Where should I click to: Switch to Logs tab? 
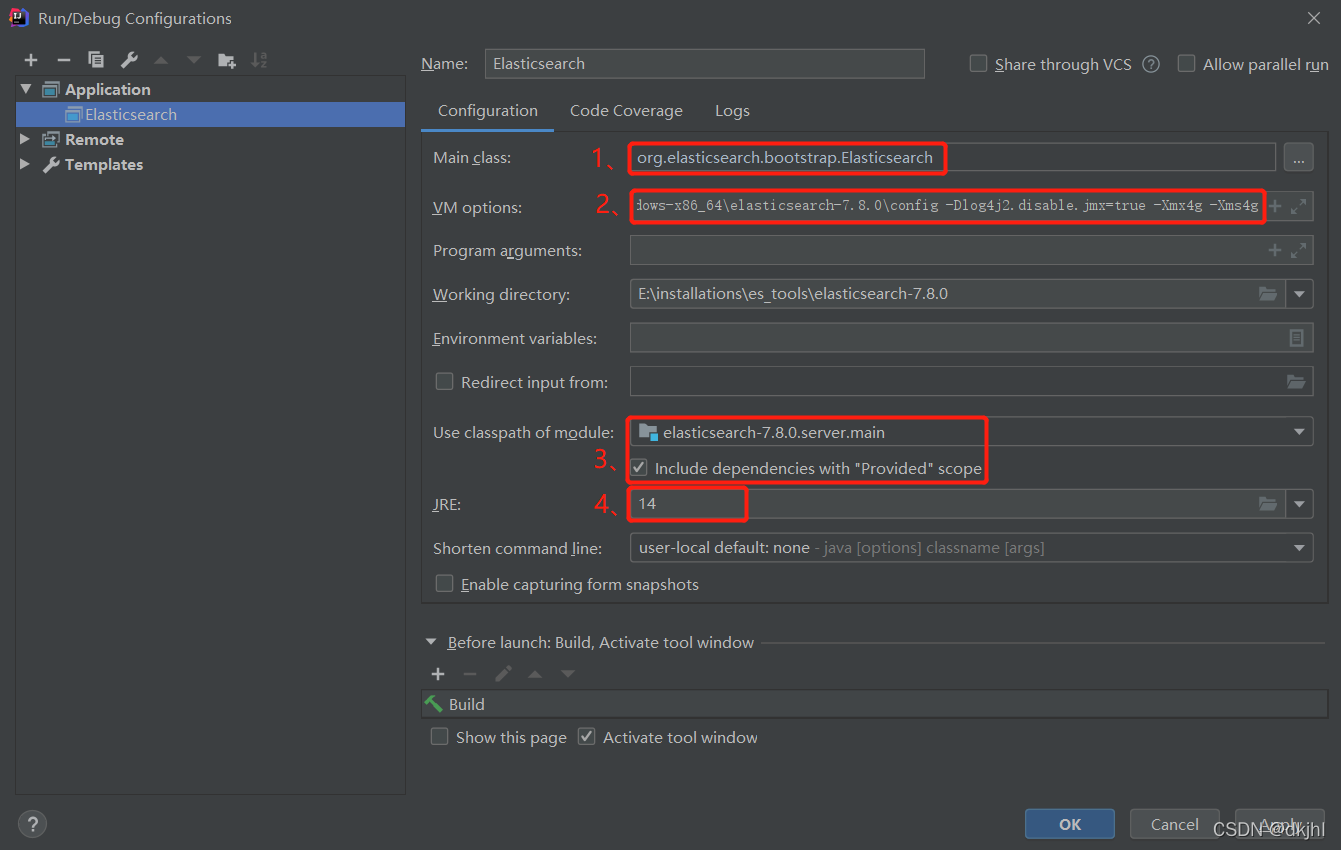click(x=732, y=111)
